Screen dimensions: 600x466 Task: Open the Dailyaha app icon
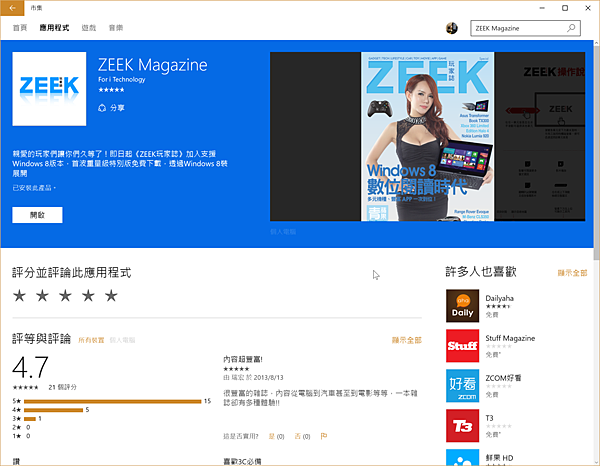462,306
